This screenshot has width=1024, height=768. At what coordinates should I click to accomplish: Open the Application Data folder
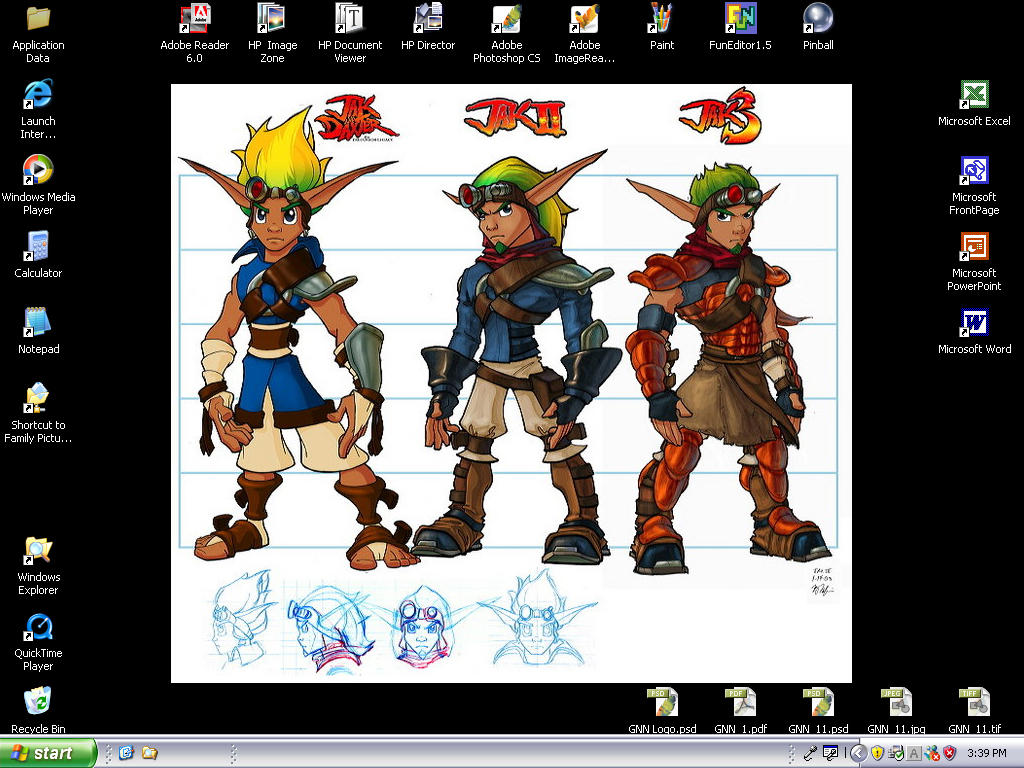tap(38, 34)
